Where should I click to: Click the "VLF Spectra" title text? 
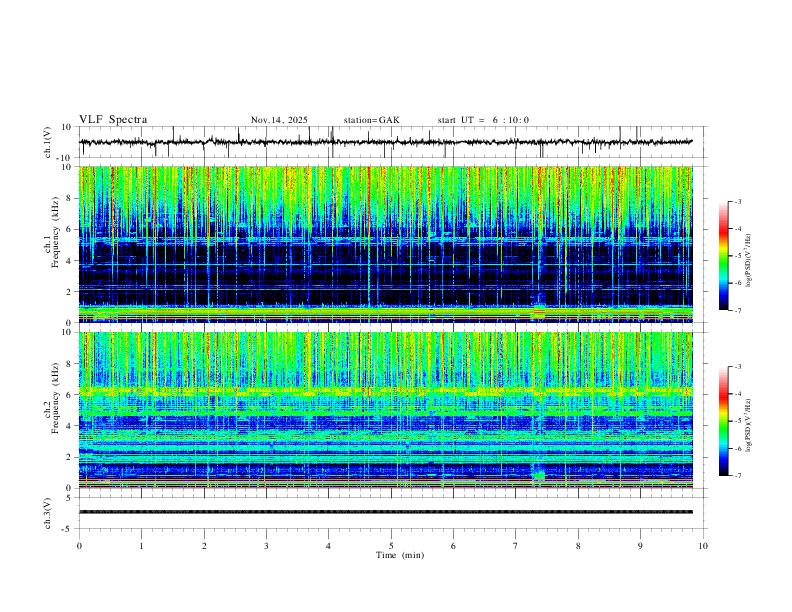pos(113,120)
